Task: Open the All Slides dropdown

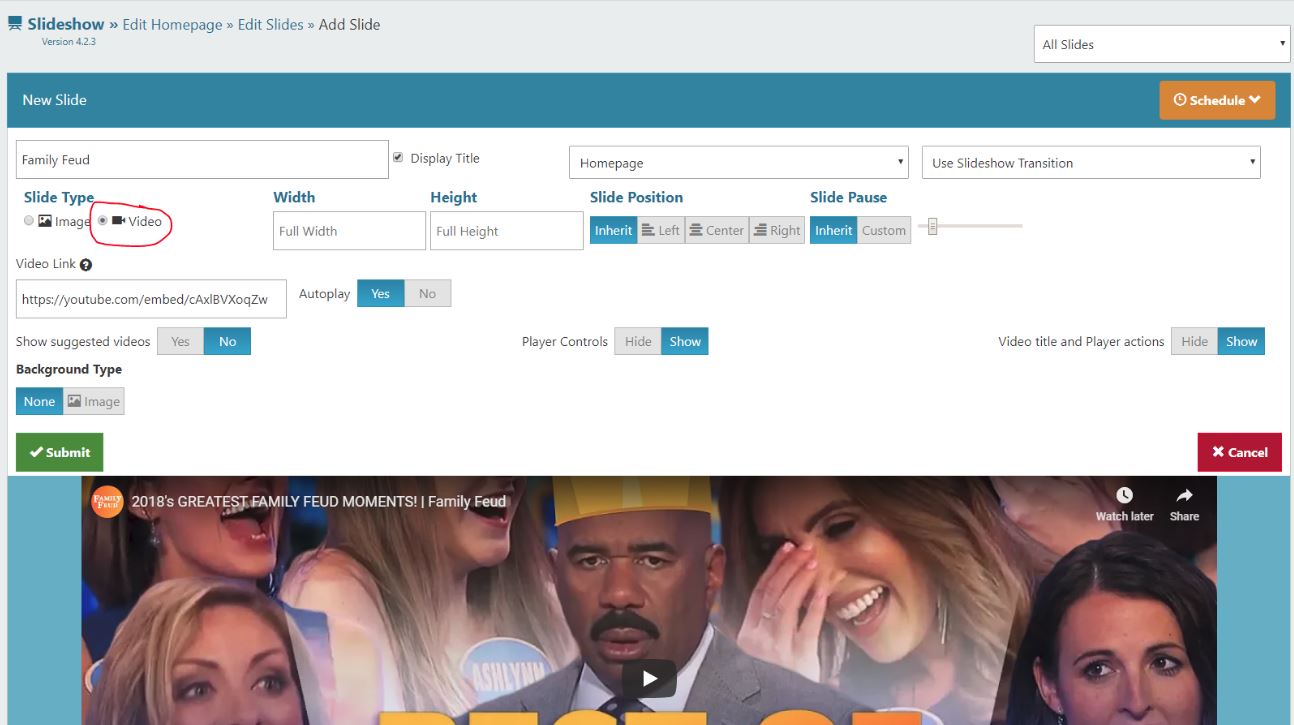Action: (1162, 44)
